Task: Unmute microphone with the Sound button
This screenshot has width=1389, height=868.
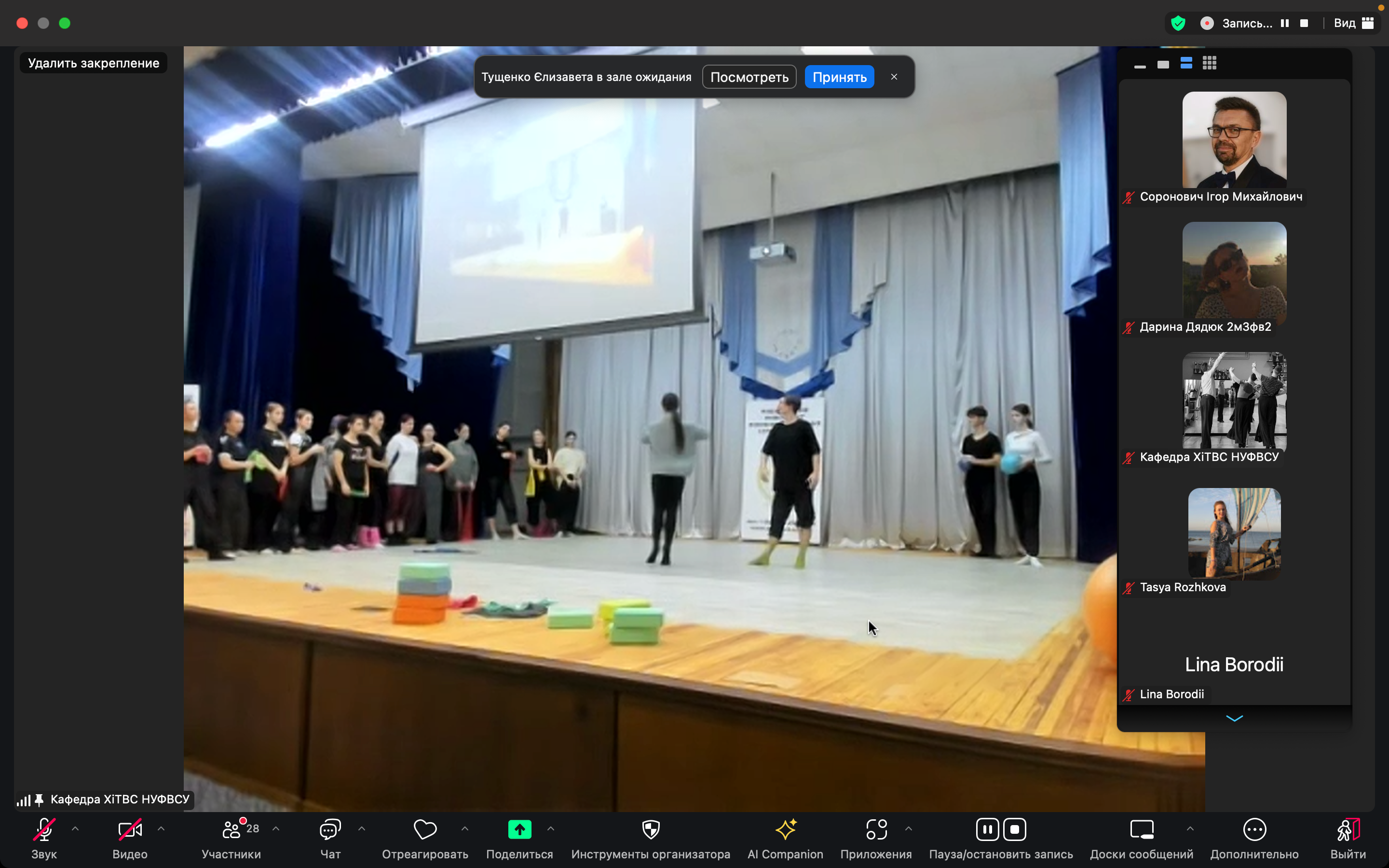Action: (x=44, y=829)
